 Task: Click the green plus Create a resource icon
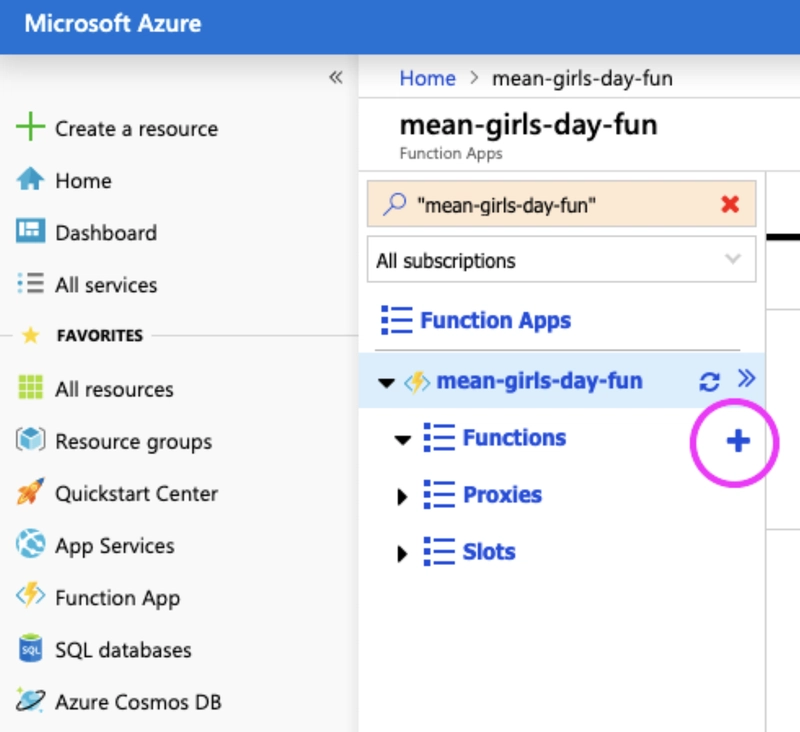(x=30, y=127)
